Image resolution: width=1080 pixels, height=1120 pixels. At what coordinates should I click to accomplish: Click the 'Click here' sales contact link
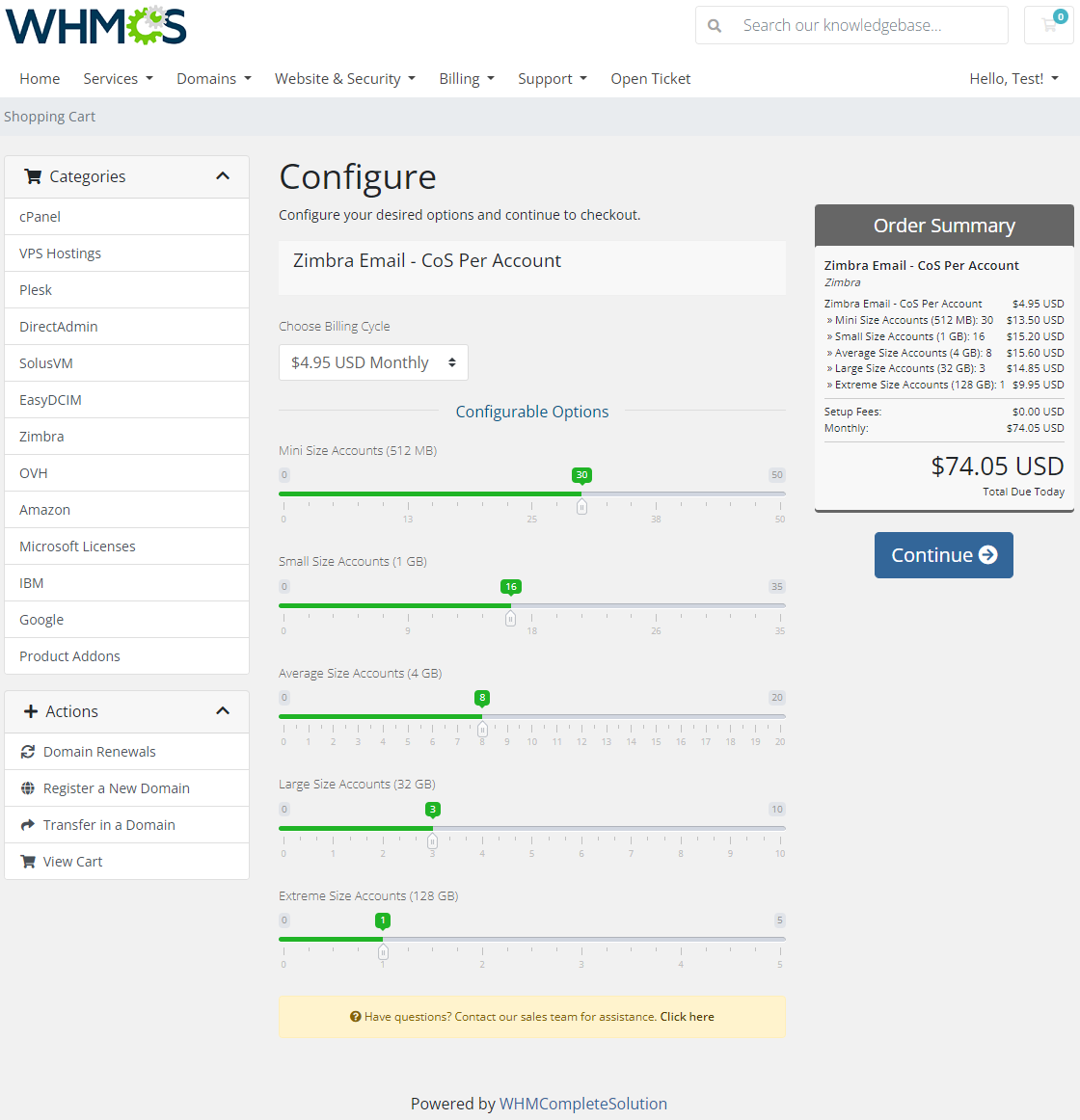coord(687,1017)
